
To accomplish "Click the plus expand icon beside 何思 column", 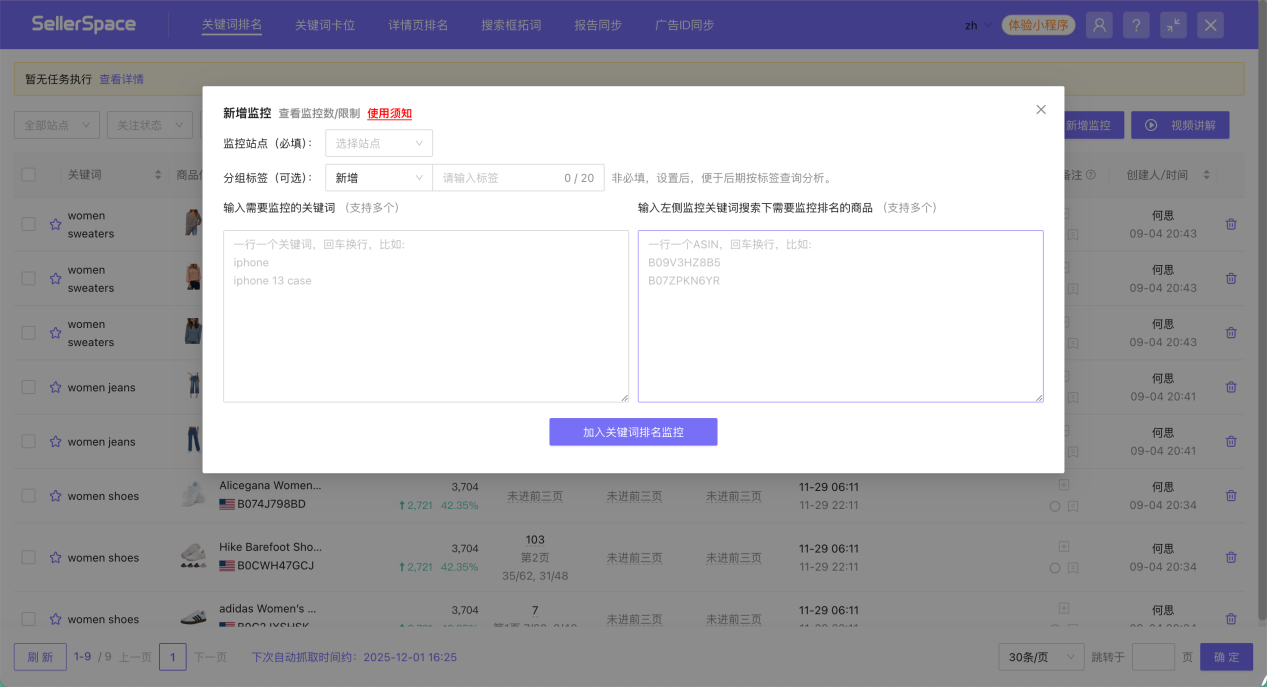I will click(x=1063, y=487).
